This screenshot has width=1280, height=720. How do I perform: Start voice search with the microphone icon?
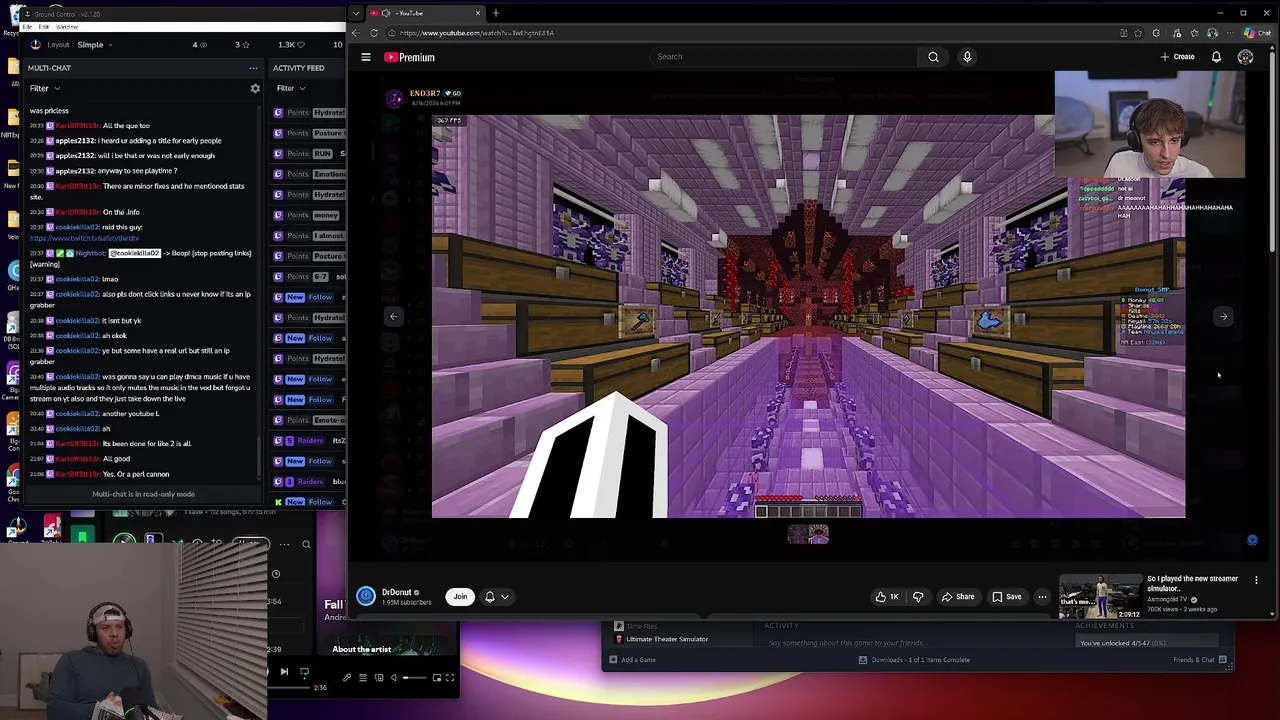[967, 57]
